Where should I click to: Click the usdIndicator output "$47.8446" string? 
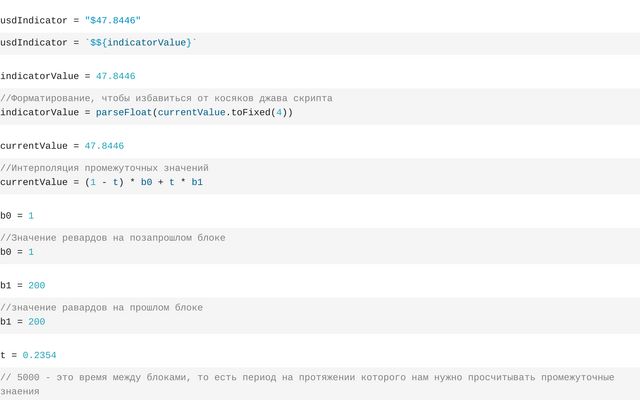[x=113, y=20]
